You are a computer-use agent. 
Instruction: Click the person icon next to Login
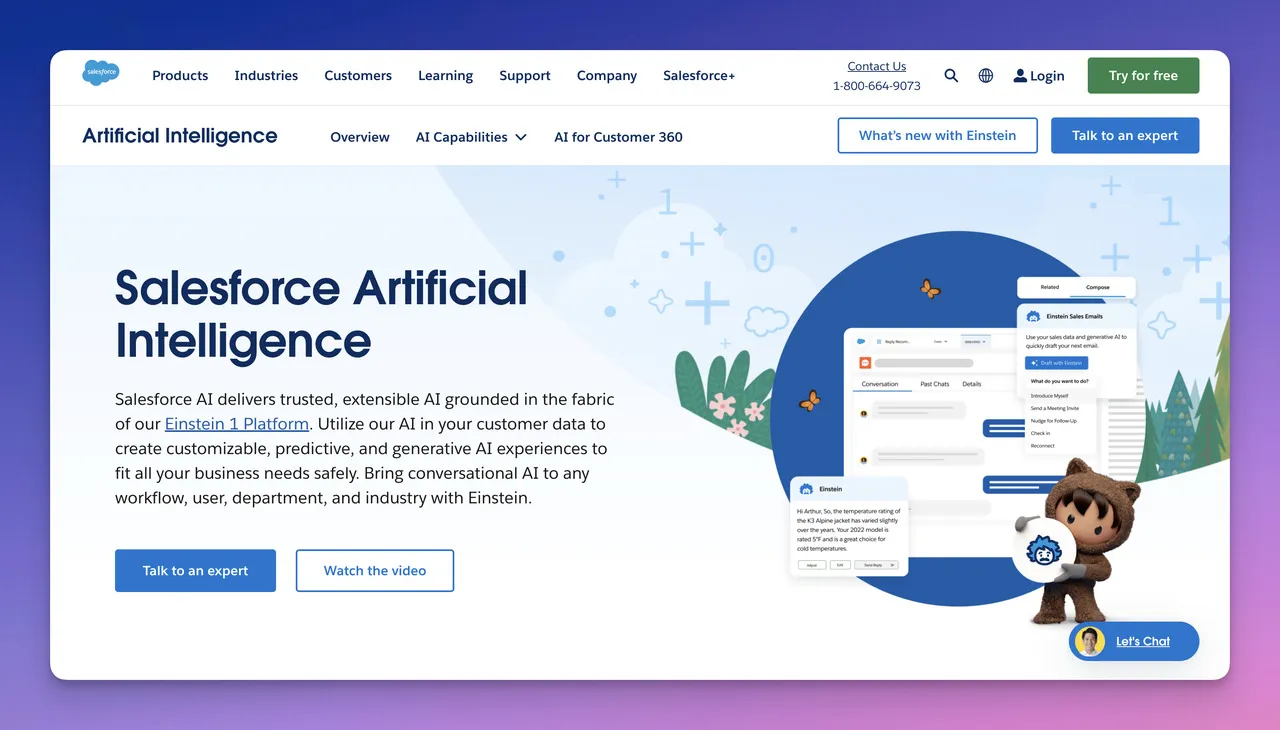pos(1020,76)
